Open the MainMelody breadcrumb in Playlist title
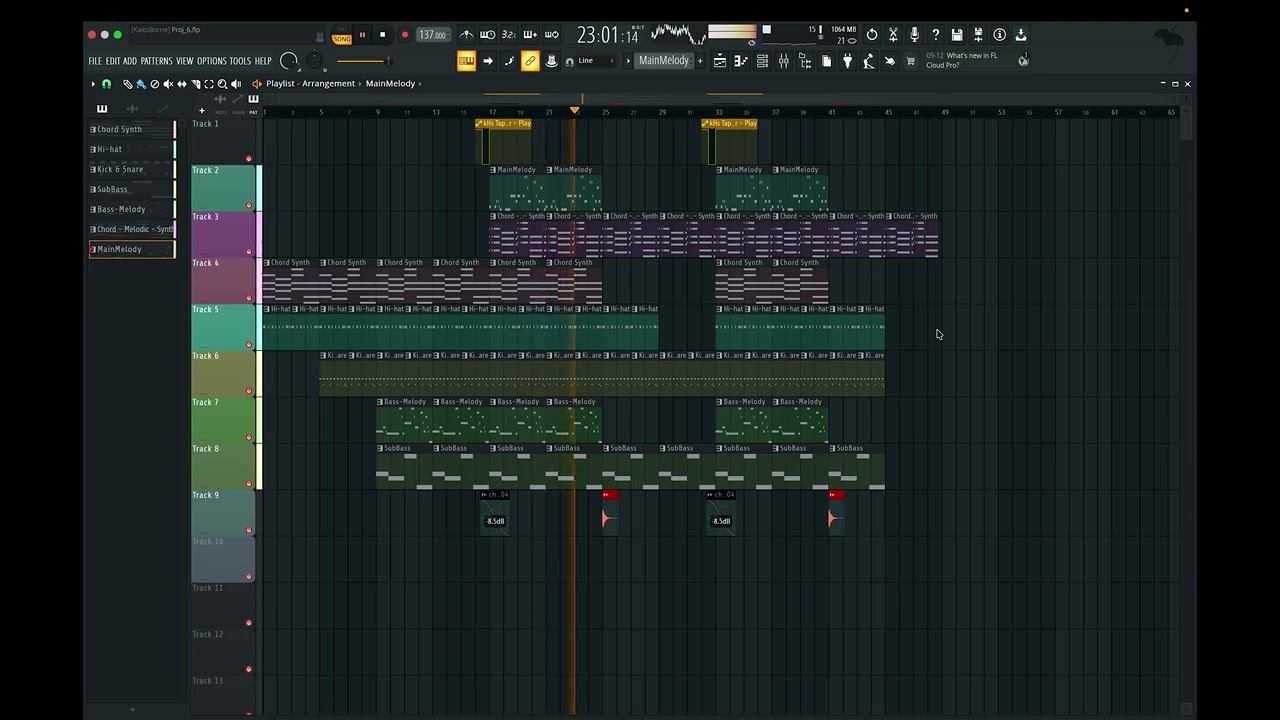This screenshot has height=720, width=1280. click(390, 84)
